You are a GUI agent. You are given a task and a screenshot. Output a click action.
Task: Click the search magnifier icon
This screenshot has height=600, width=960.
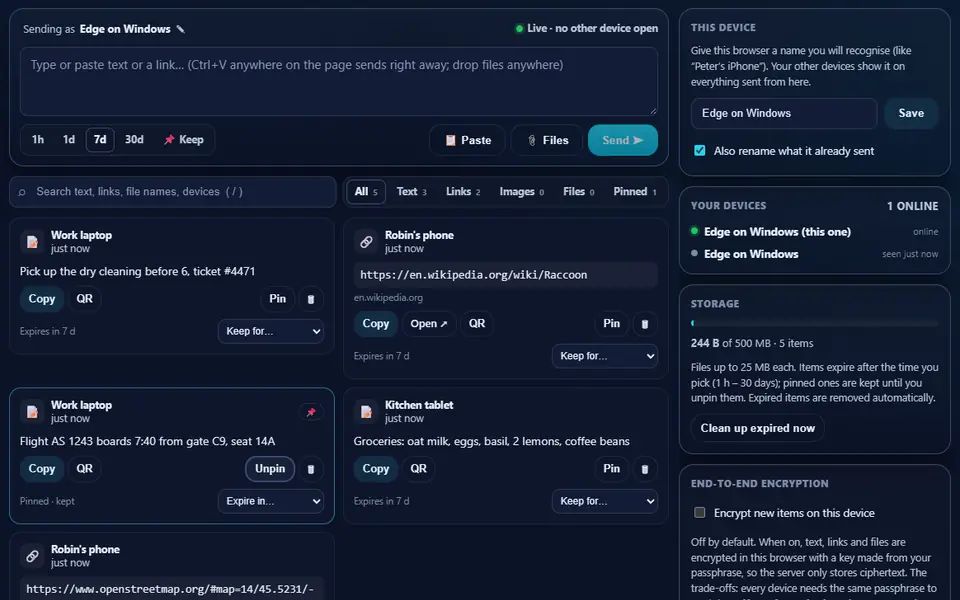pyautogui.click(x=22, y=192)
